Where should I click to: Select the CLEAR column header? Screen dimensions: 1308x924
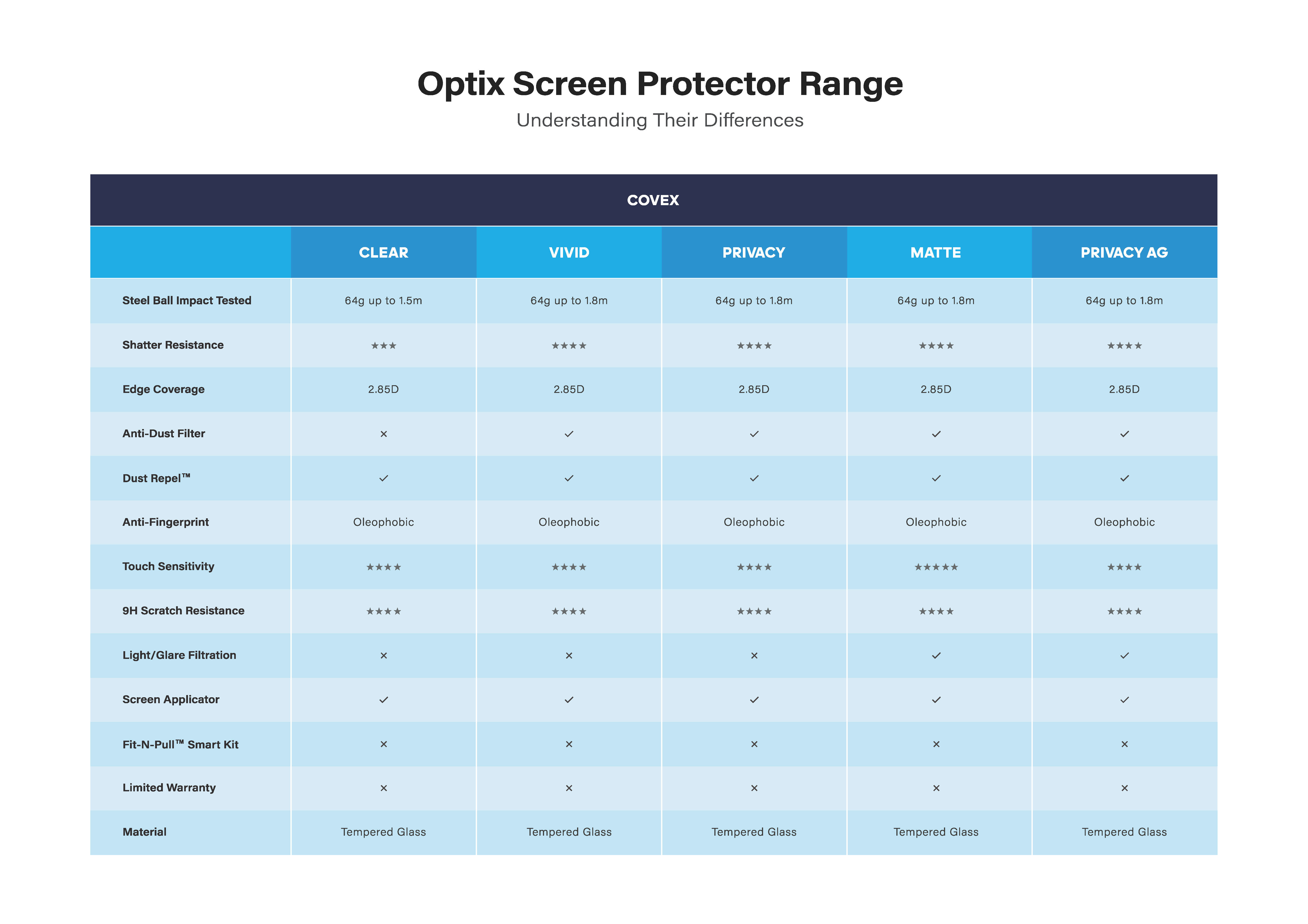383,252
